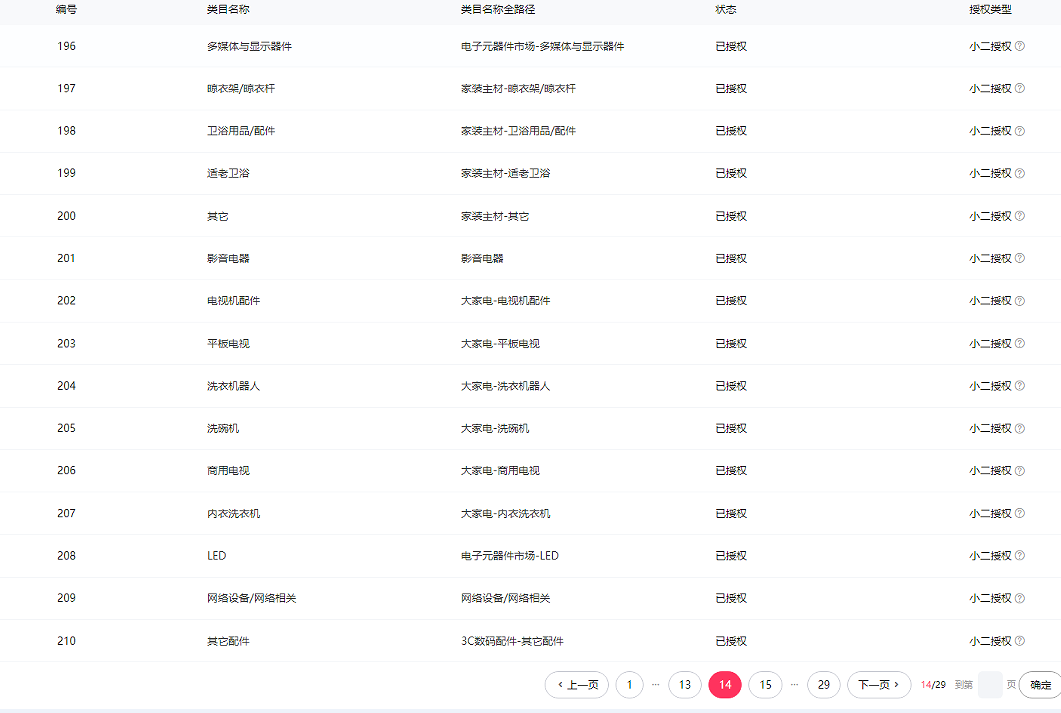The height and width of the screenshot is (713, 1061).
Task: Click question mark icon in row 204
Action: [x=1020, y=386]
